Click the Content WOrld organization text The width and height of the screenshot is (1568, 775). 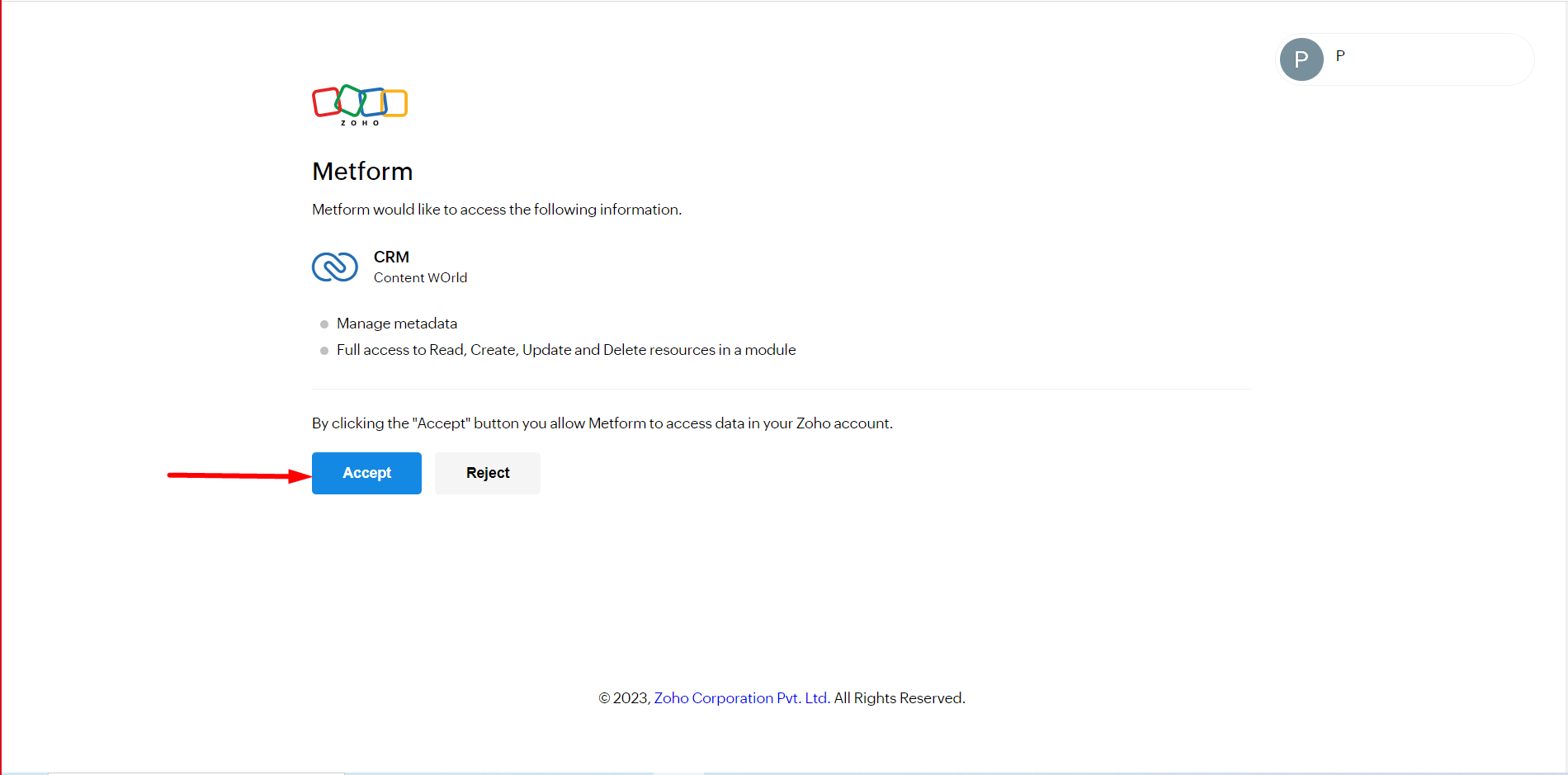(420, 278)
